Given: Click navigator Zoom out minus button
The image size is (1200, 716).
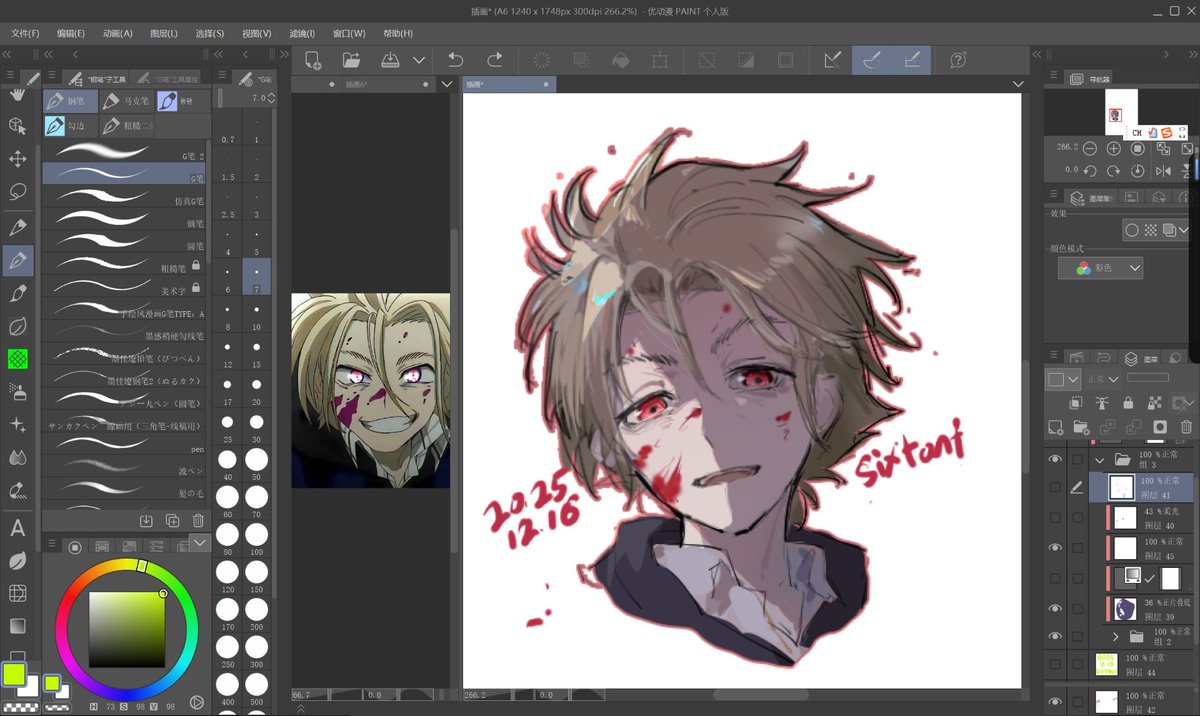Looking at the screenshot, I should [1090, 148].
